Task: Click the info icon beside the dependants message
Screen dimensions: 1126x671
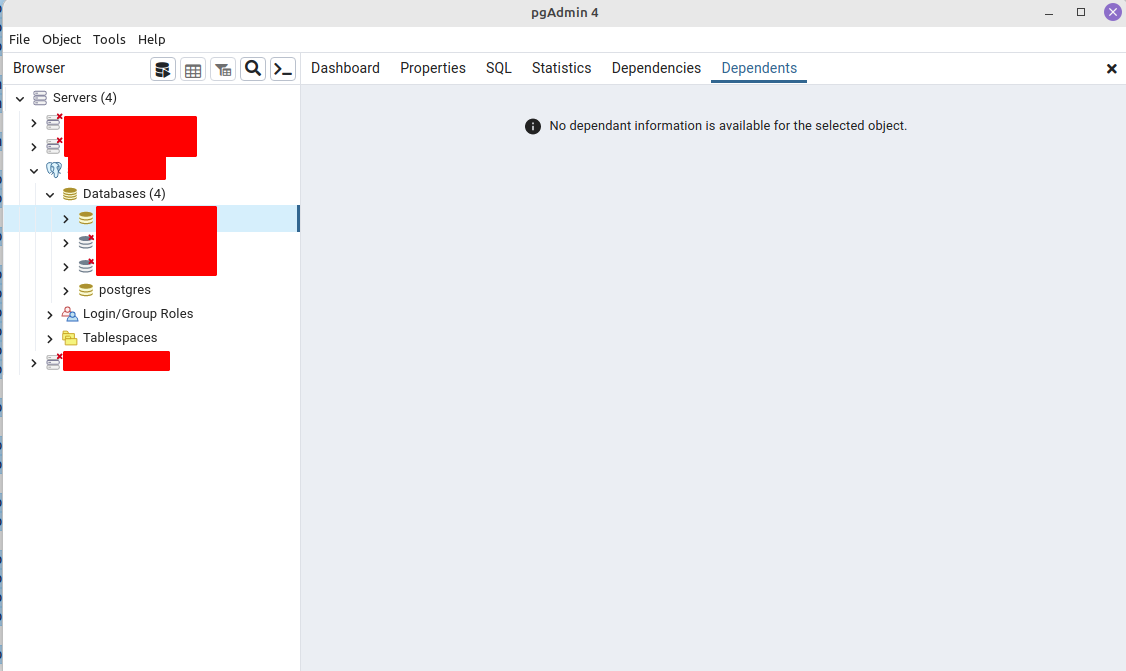Action: pos(533,126)
